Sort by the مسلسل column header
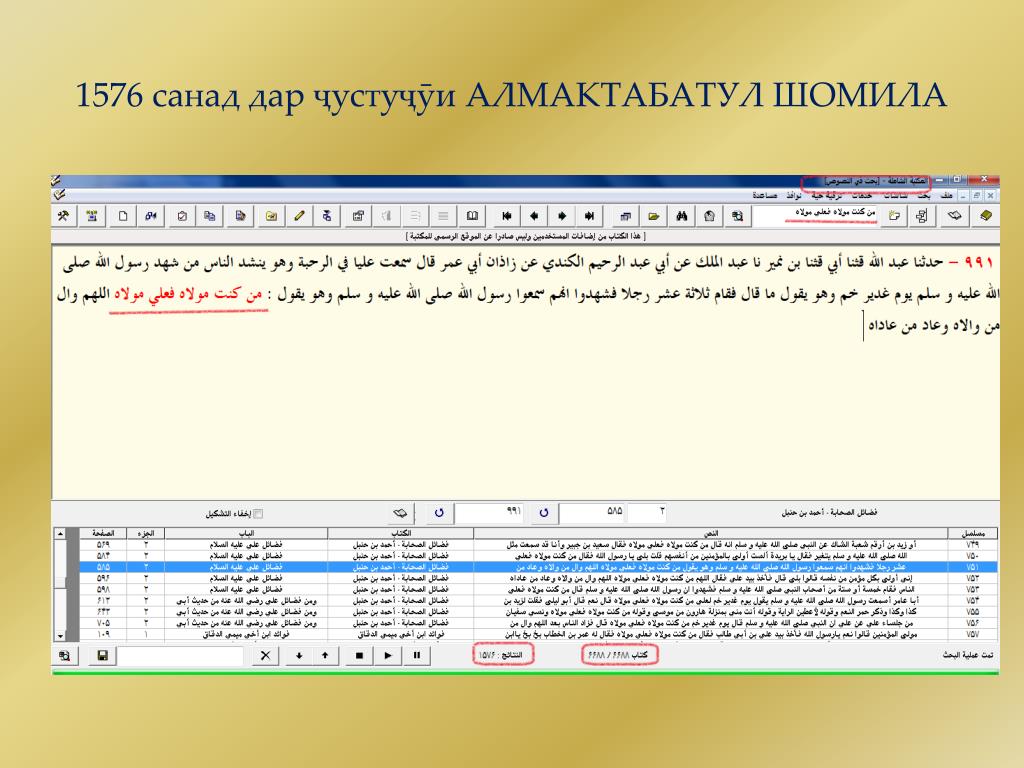 click(973, 534)
